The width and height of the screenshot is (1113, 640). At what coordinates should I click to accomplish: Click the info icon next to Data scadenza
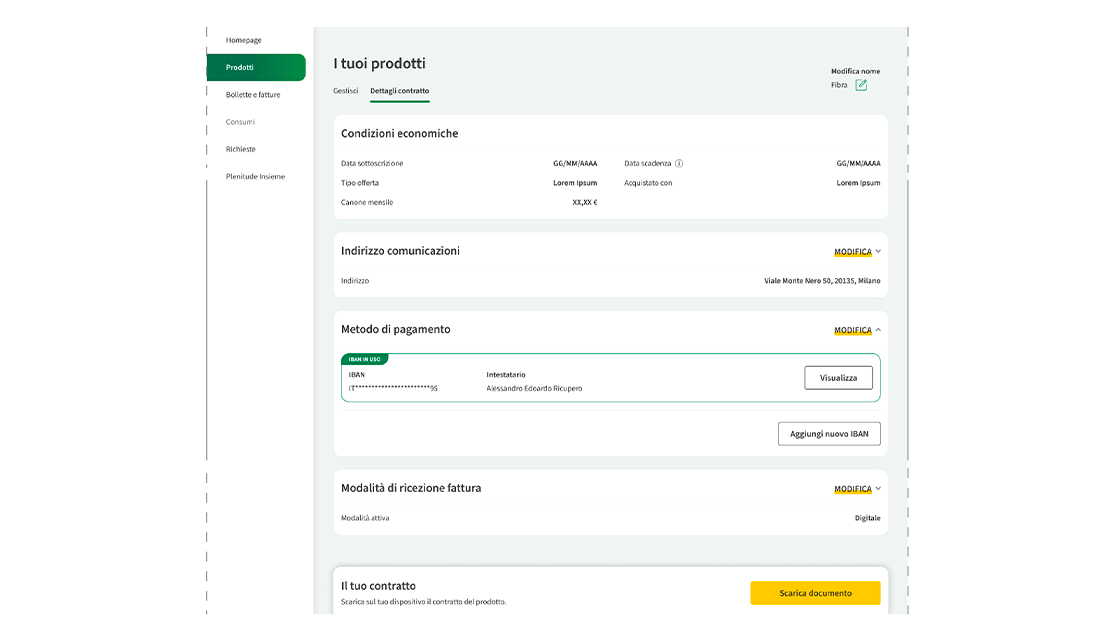[679, 163]
